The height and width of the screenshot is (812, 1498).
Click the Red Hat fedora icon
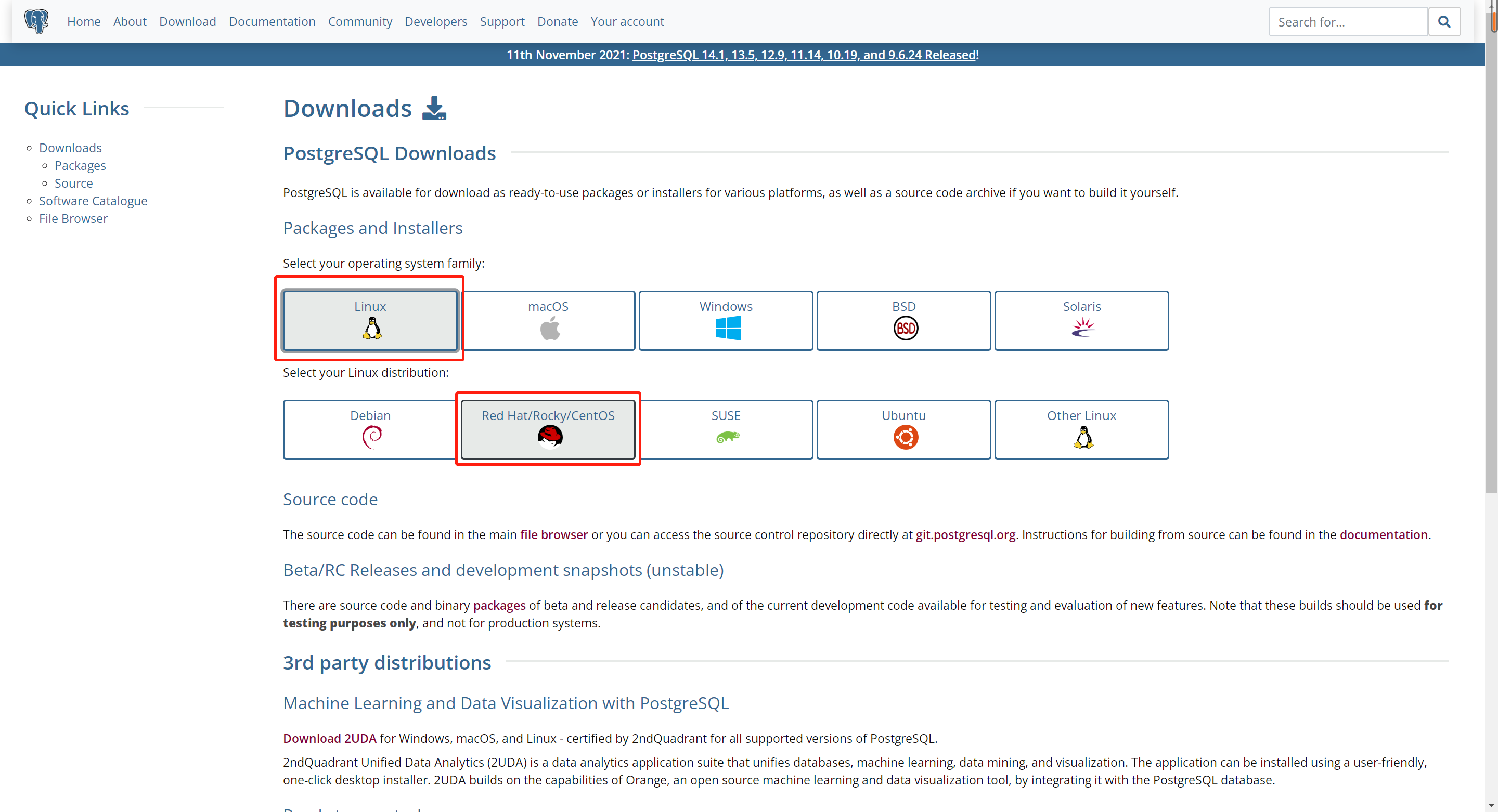tap(550, 437)
